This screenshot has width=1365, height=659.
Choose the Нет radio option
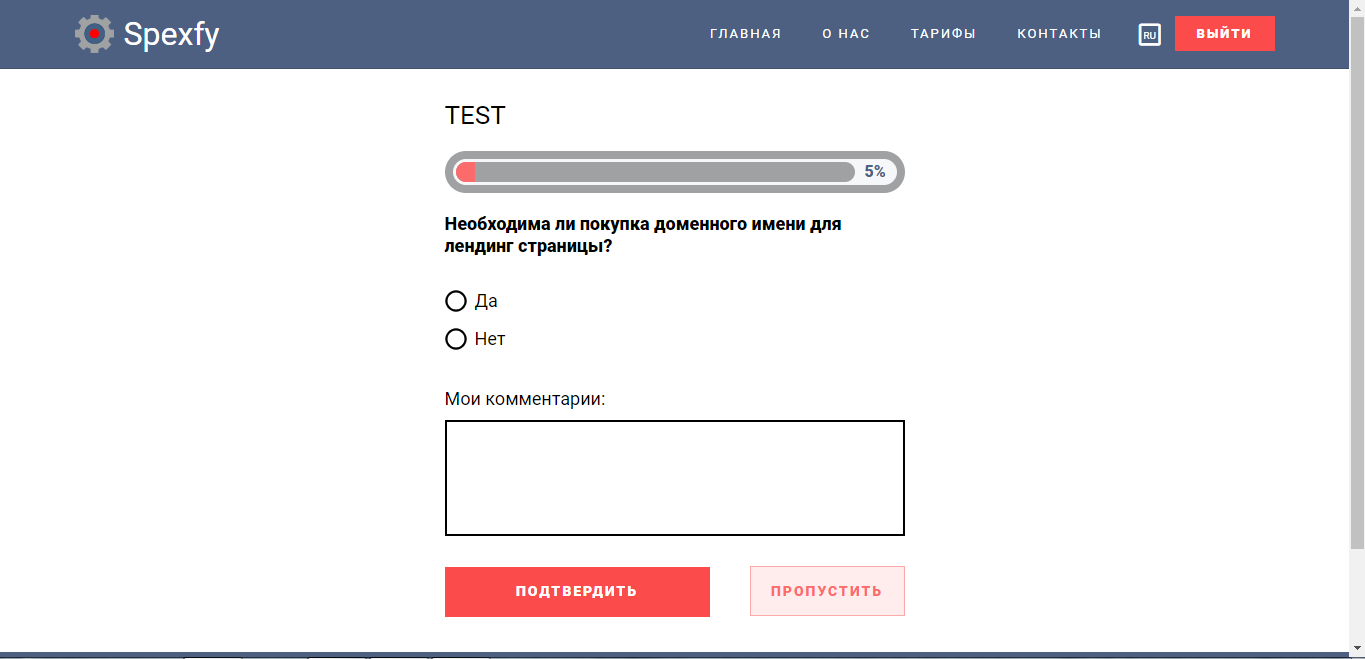point(456,339)
